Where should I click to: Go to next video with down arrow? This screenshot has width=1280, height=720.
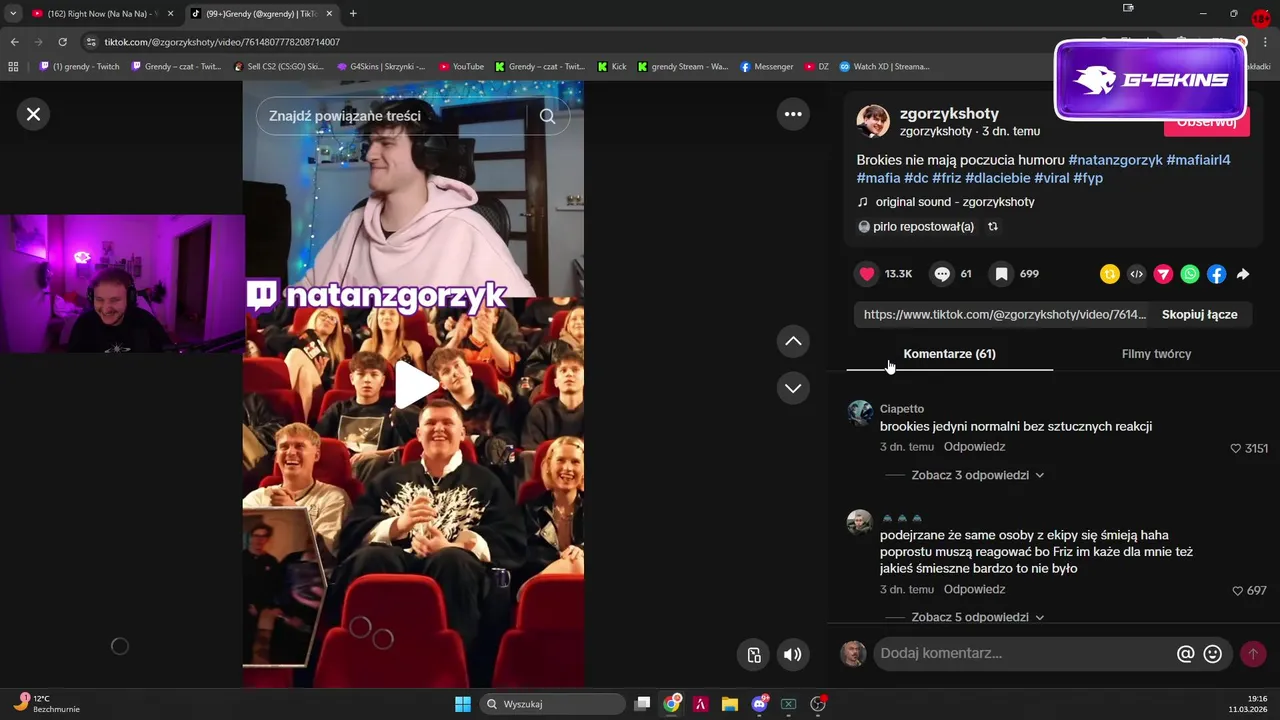(793, 388)
